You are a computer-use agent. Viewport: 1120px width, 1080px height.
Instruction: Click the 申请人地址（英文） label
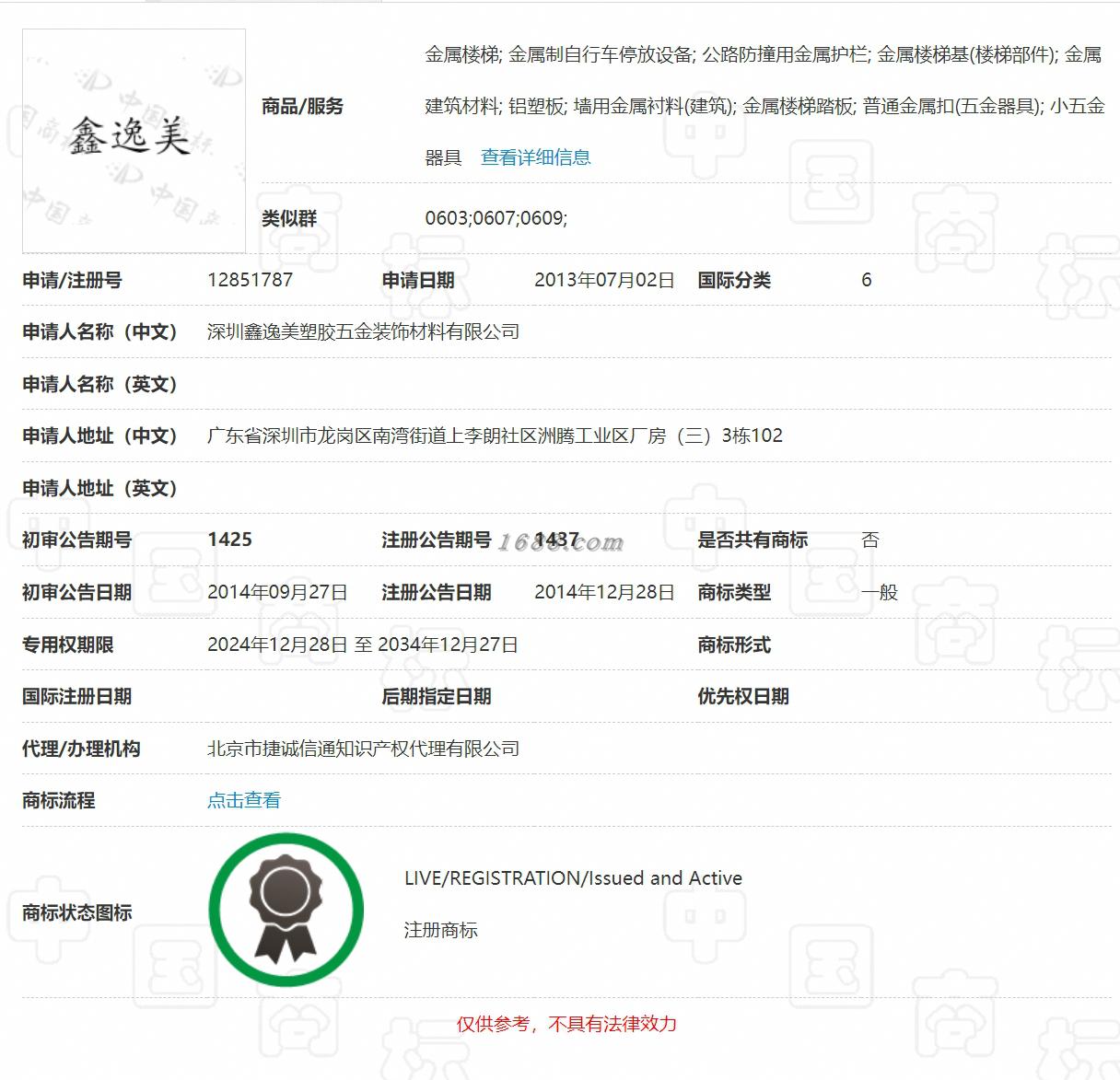tap(99, 488)
